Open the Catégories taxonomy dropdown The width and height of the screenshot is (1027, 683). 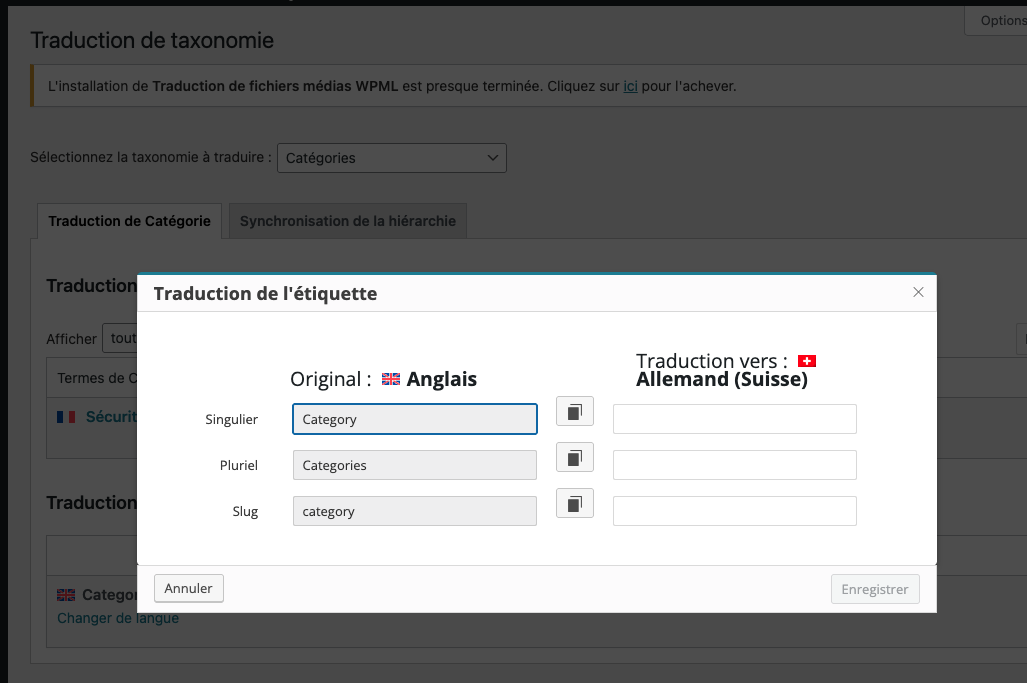pyautogui.click(x=392, y=158)
